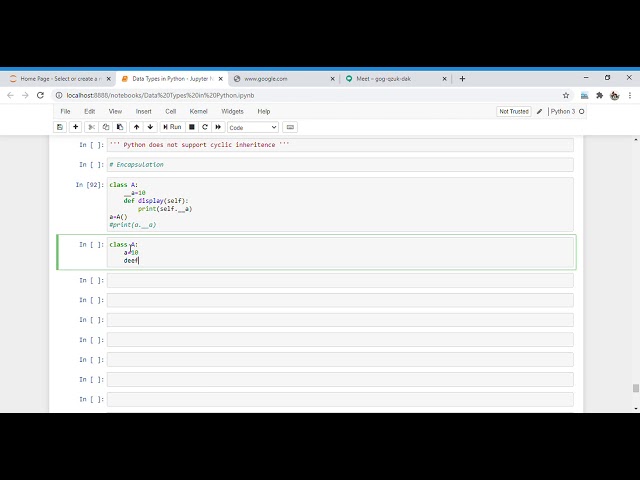This screenshot has width=640, height=480.
Task: Open the Chrome profile avatar
Action: pyautogui.click(x=614, y=96)
